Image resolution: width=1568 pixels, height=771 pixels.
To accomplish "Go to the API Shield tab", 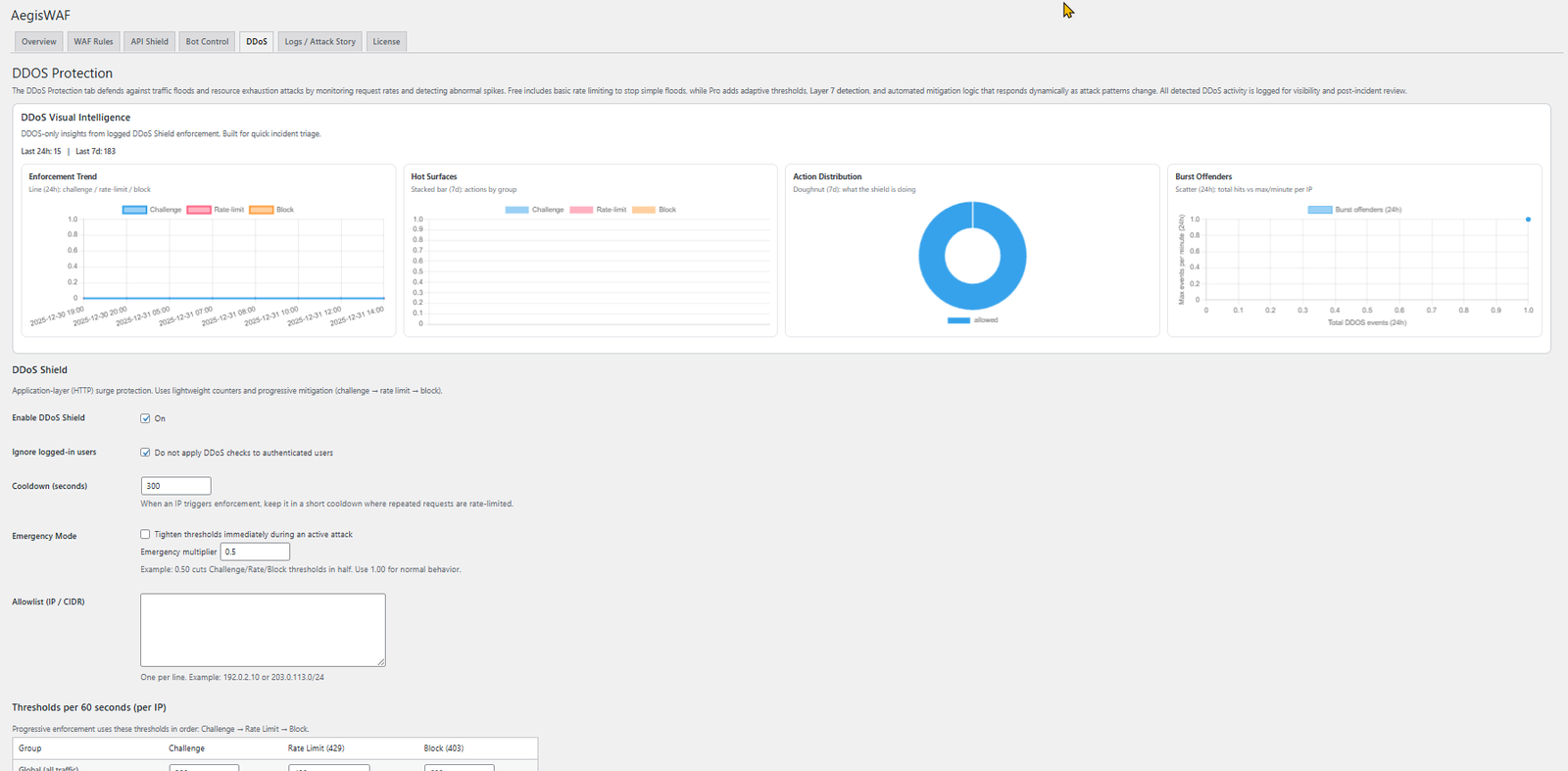I will pyautogui.click(x=149, y=42).
